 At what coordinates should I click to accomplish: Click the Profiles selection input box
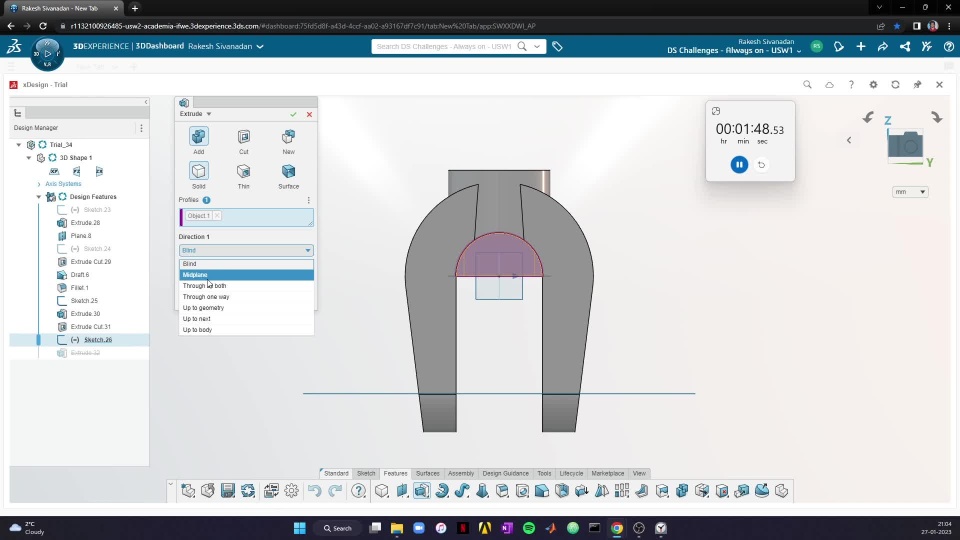click(246, 217)
